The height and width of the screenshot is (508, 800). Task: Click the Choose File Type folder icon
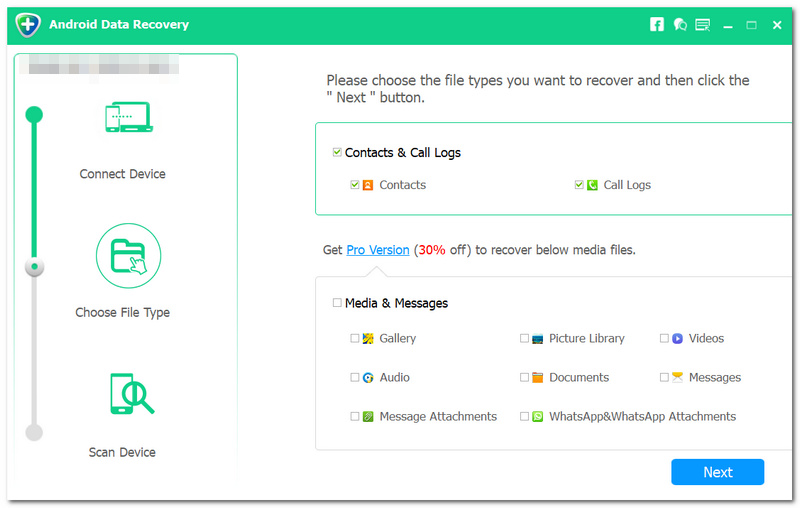pyautogui.click(x=129, y=256)
